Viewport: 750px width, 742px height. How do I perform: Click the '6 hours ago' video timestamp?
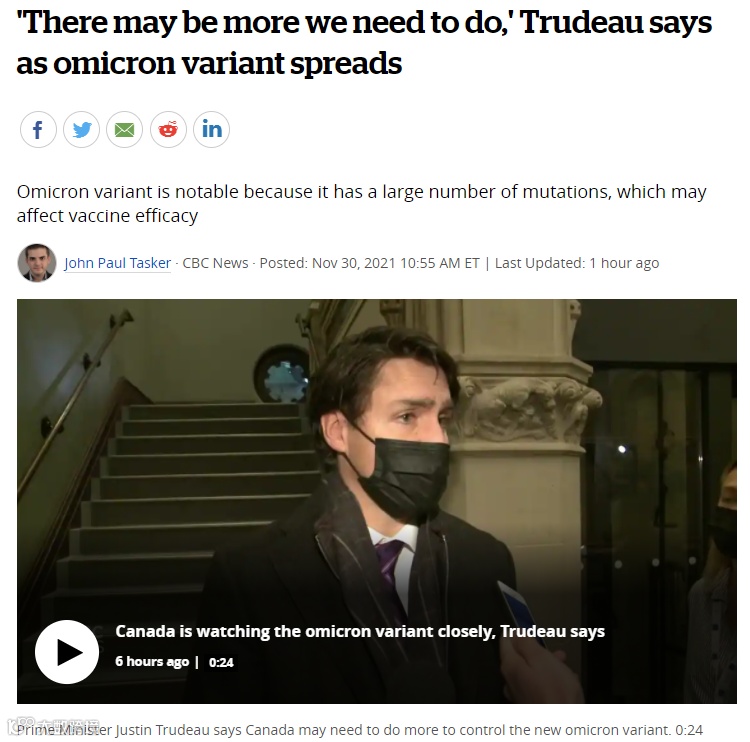pos(152,661)
